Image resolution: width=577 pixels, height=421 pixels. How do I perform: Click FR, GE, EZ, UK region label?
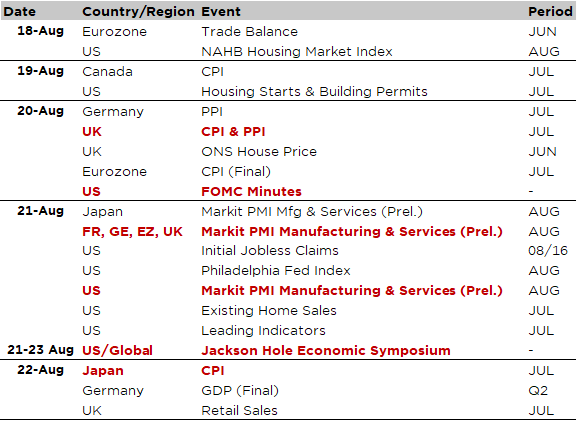[132, 231]
